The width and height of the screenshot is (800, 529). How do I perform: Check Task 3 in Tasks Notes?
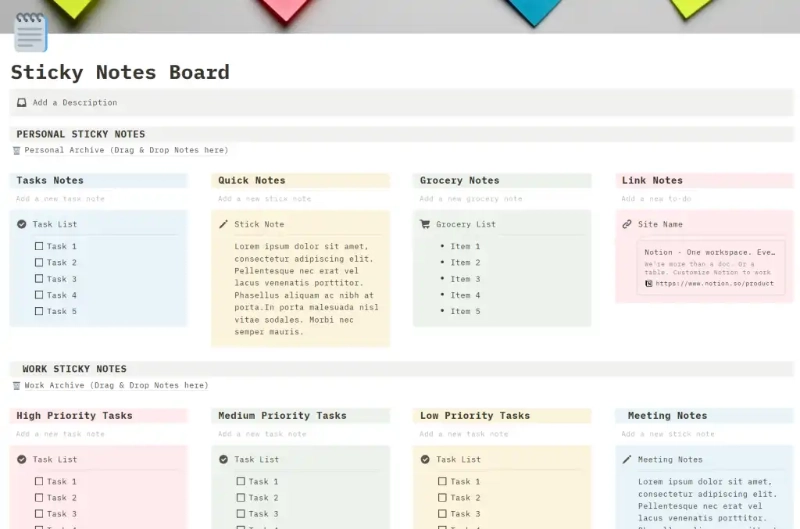(39, 279)
